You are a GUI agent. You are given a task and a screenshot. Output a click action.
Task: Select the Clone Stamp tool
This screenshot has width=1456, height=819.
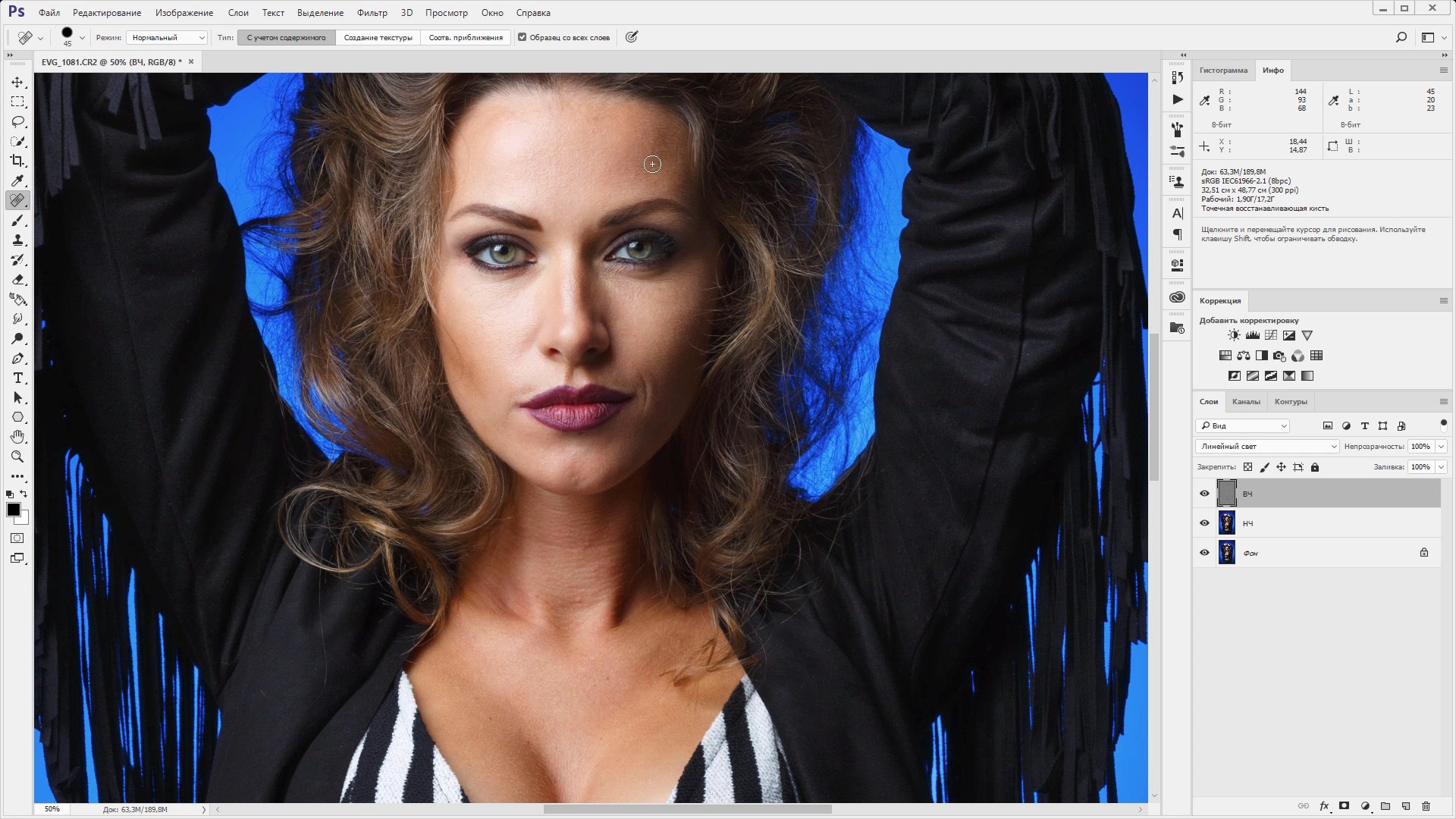point(17,240)
